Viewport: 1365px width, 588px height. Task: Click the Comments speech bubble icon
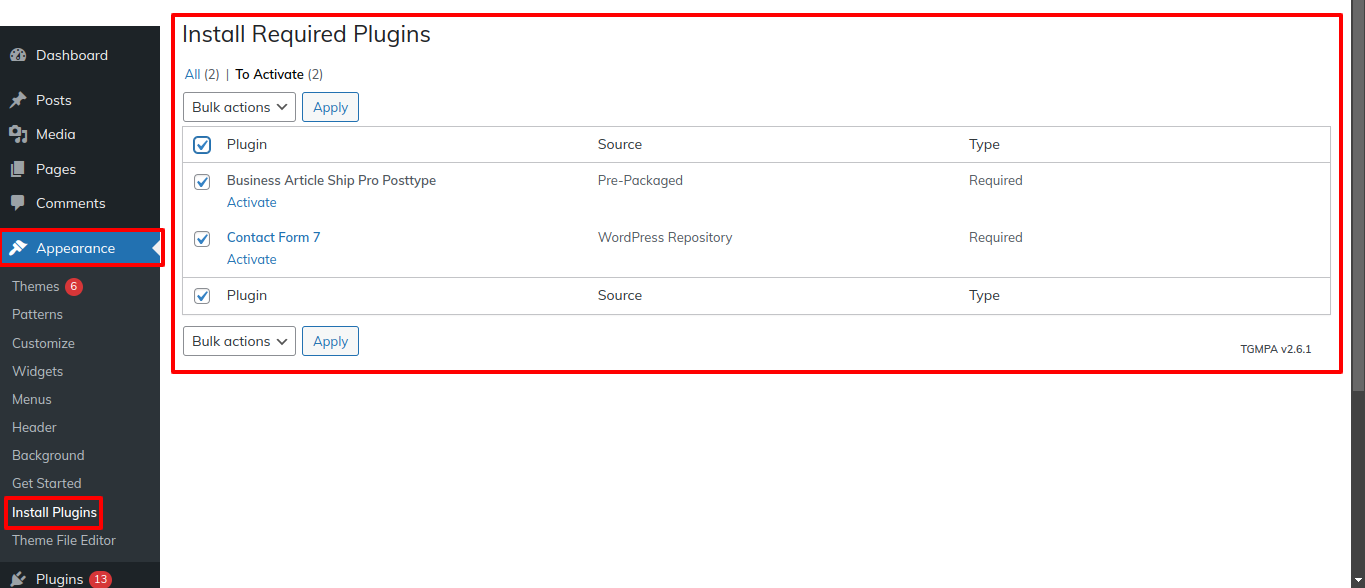click(18, 203)
